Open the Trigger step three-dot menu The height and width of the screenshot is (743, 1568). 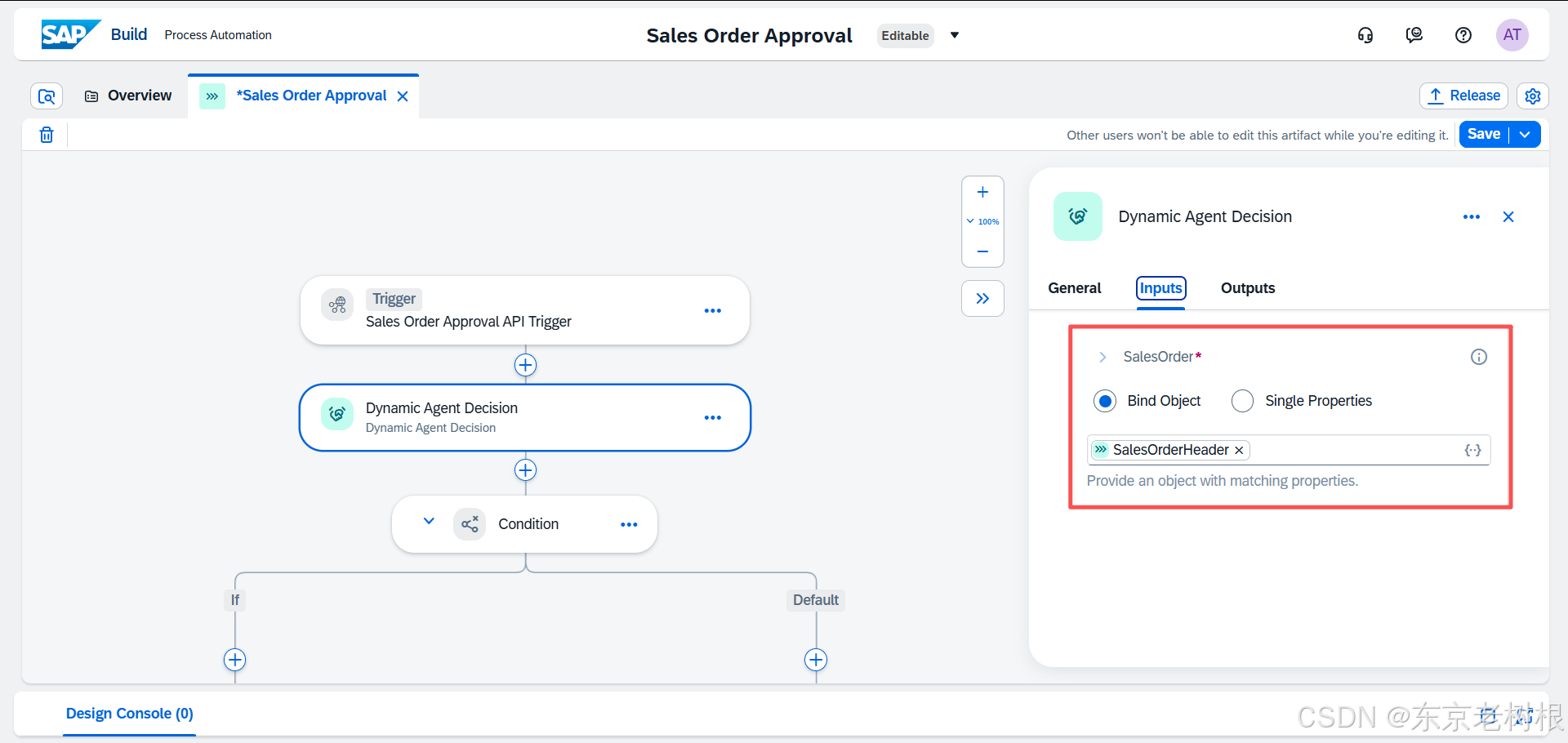coord(713,310)
